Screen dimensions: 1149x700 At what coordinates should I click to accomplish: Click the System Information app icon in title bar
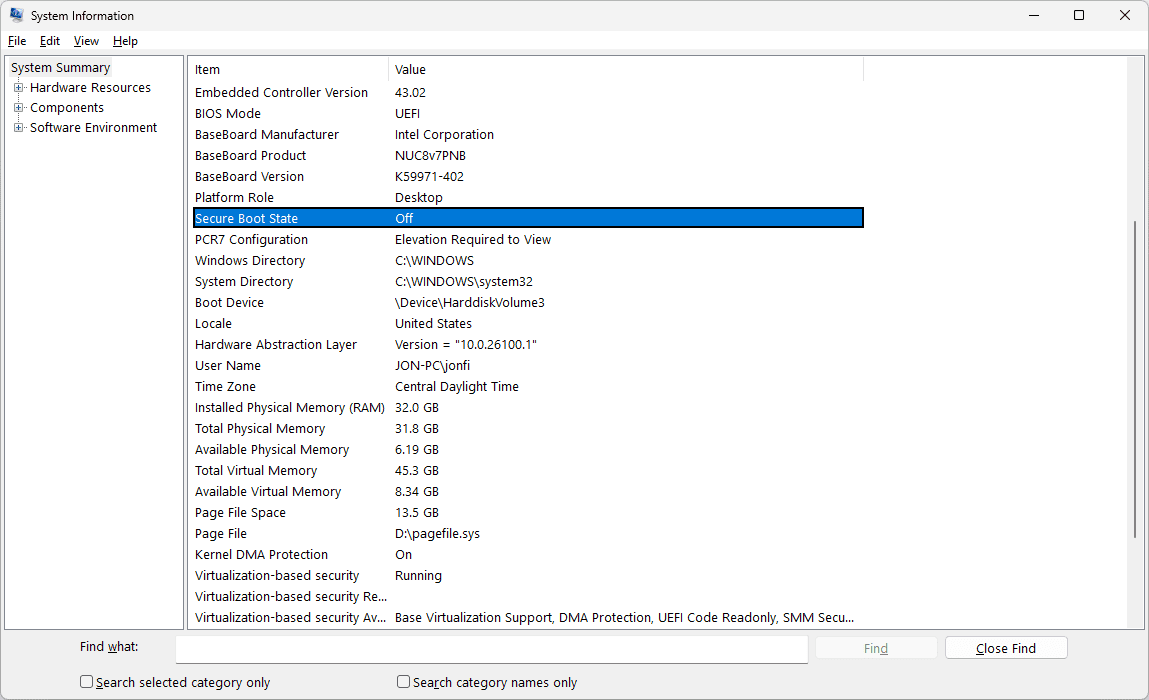click(17, 16)
